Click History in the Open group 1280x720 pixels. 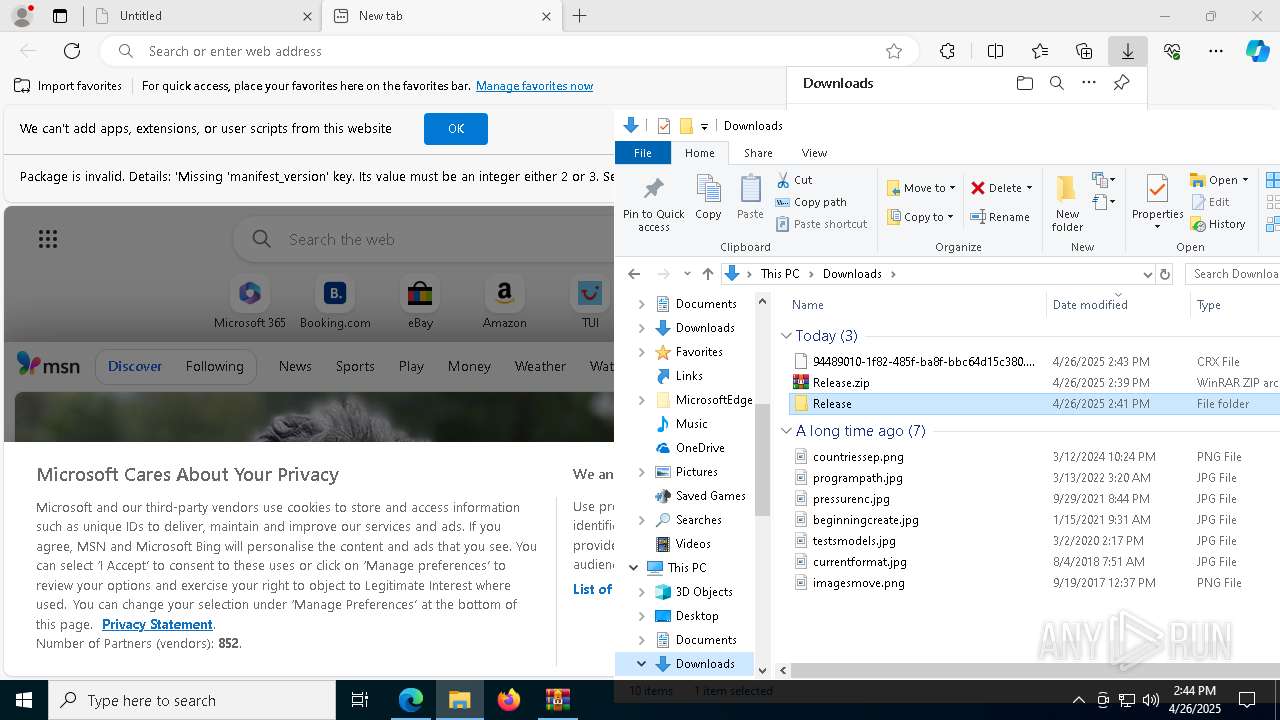point(1218,224)
